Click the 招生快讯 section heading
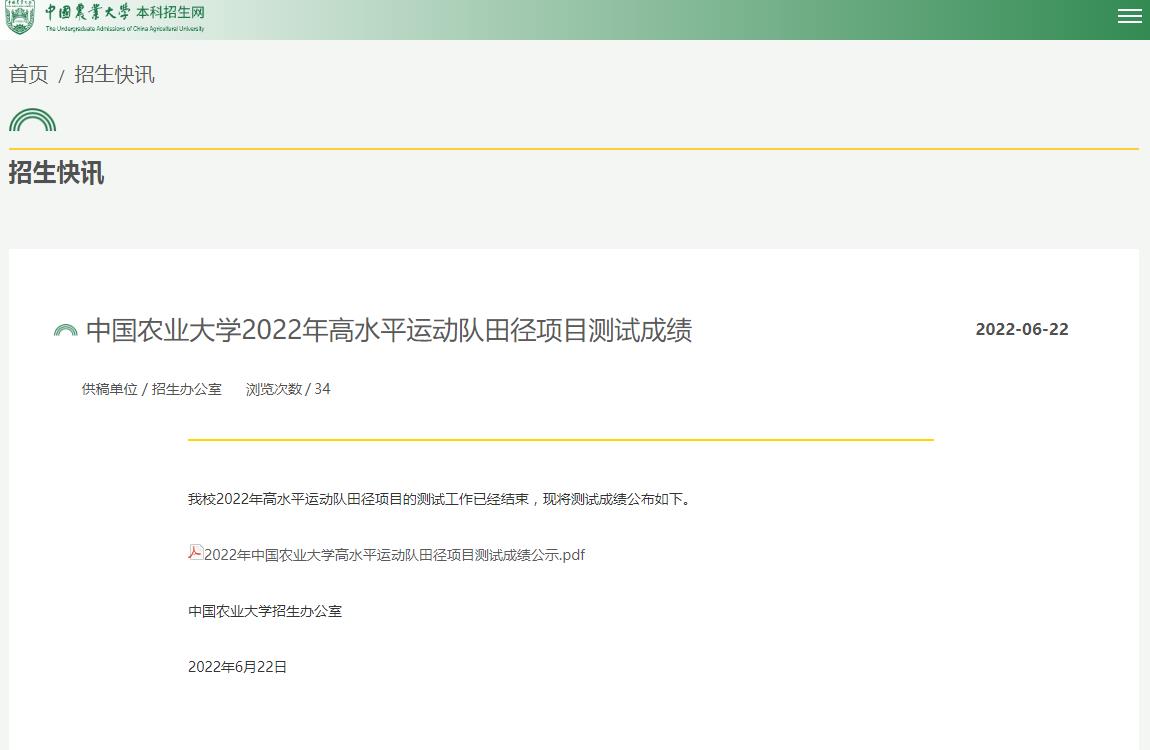Screen dimensions: 1150x750 (56, 173)
